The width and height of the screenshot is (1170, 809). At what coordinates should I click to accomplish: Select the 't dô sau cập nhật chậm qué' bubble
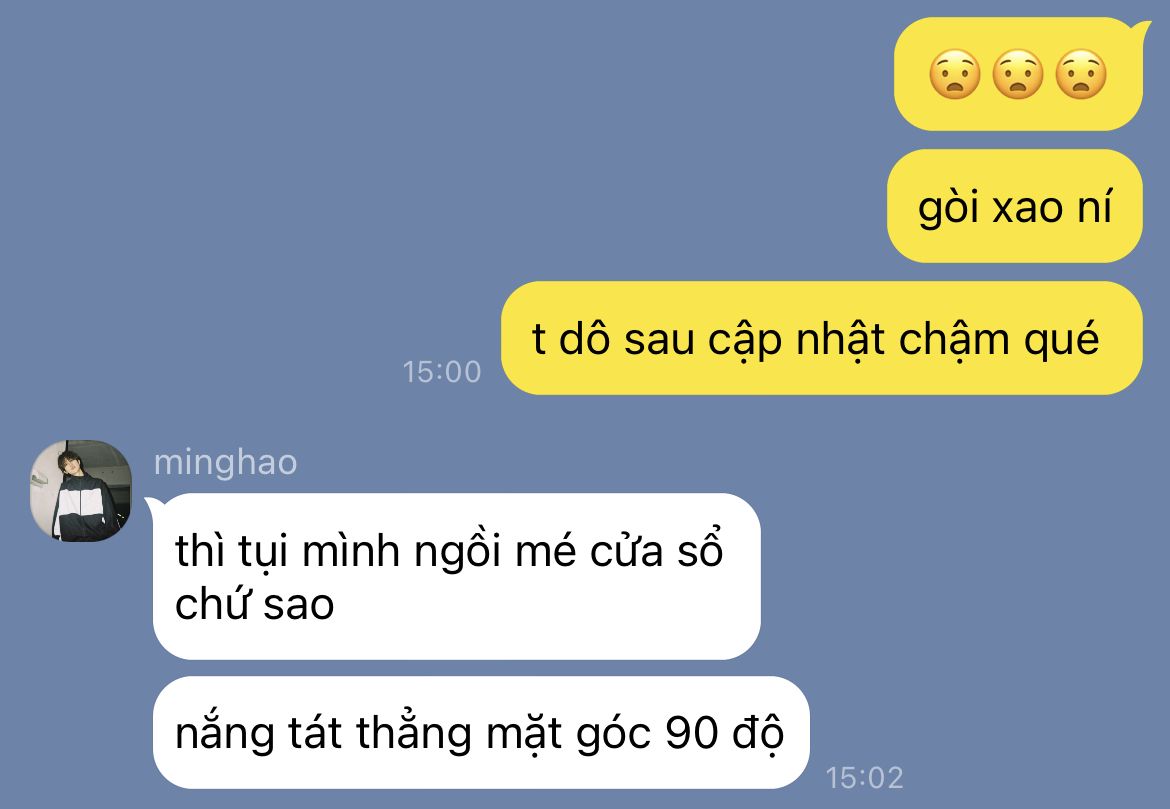pyautogui.click(x=822, y=338)
